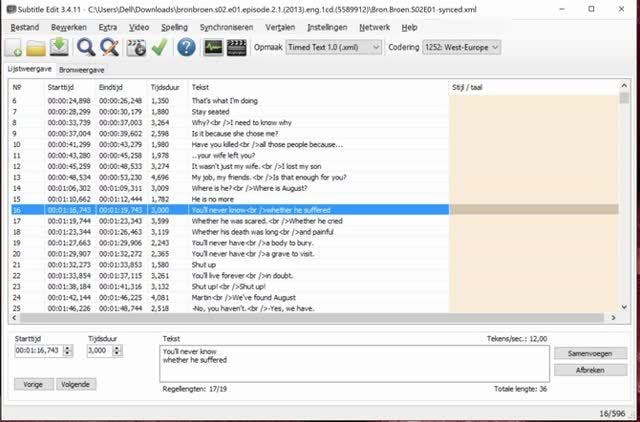Toggle the waveform display icon

213,47
